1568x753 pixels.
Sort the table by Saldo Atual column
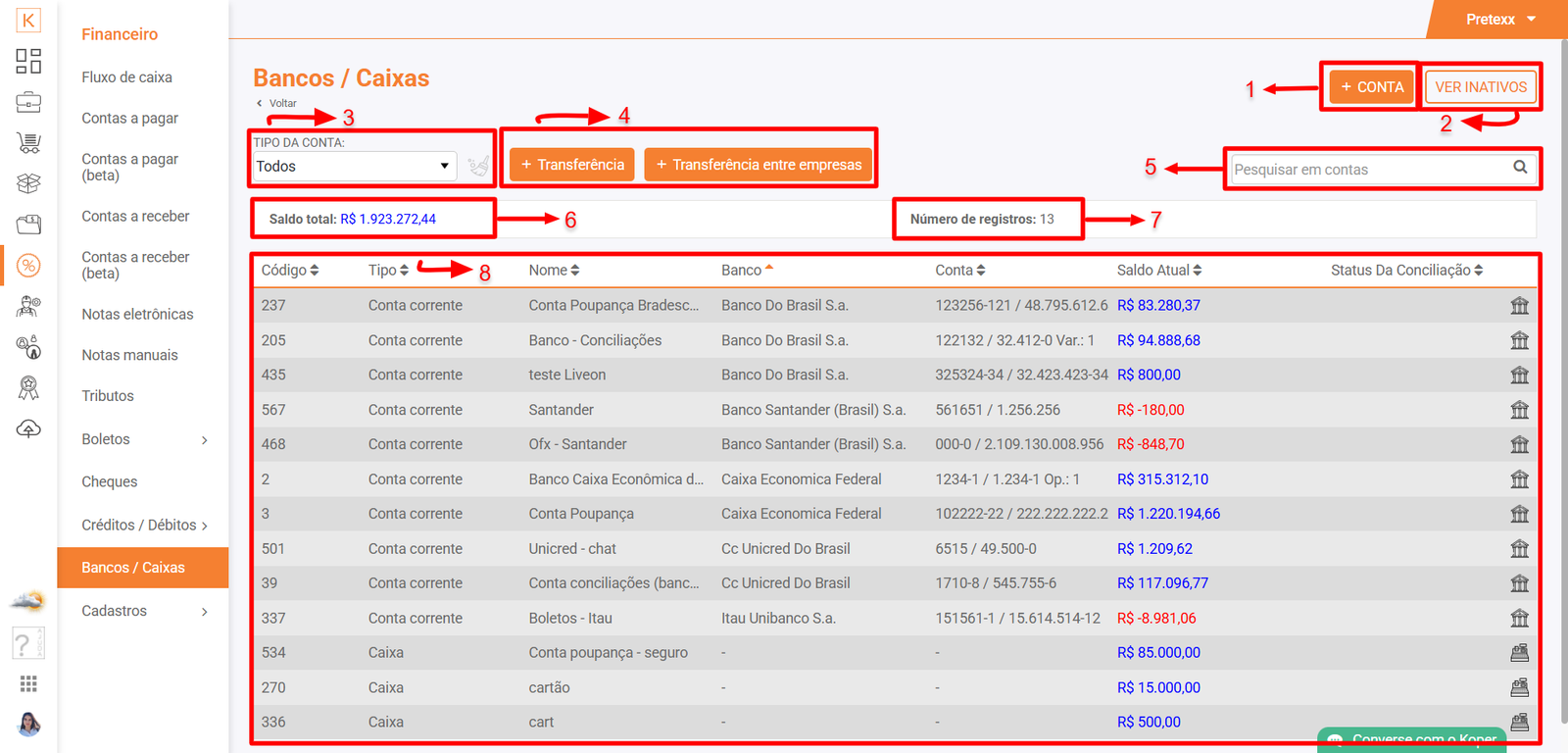(1158, 271)
